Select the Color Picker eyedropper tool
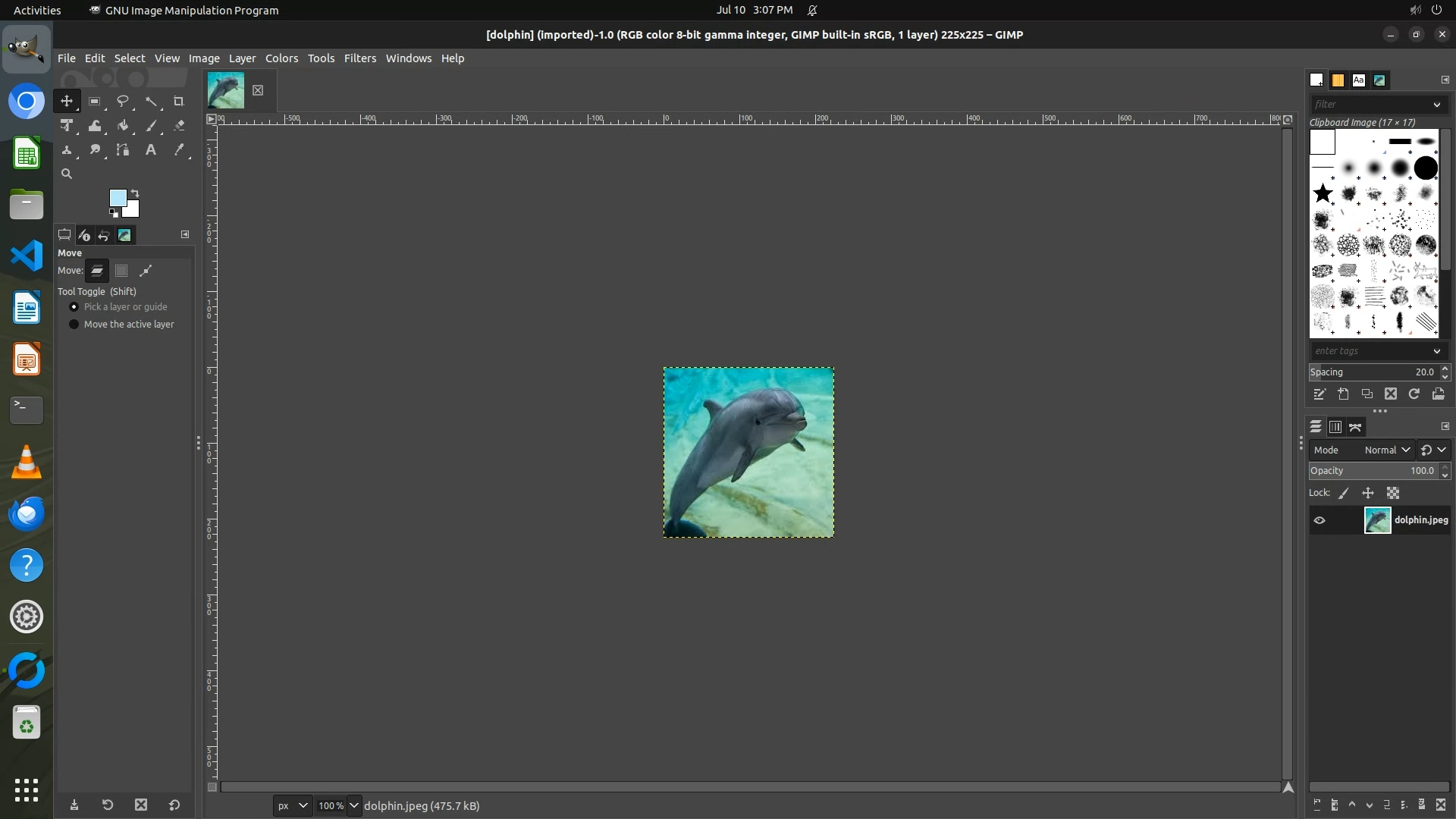The height and width of the screenshot is (819, 1456). [x=179, y=150]
